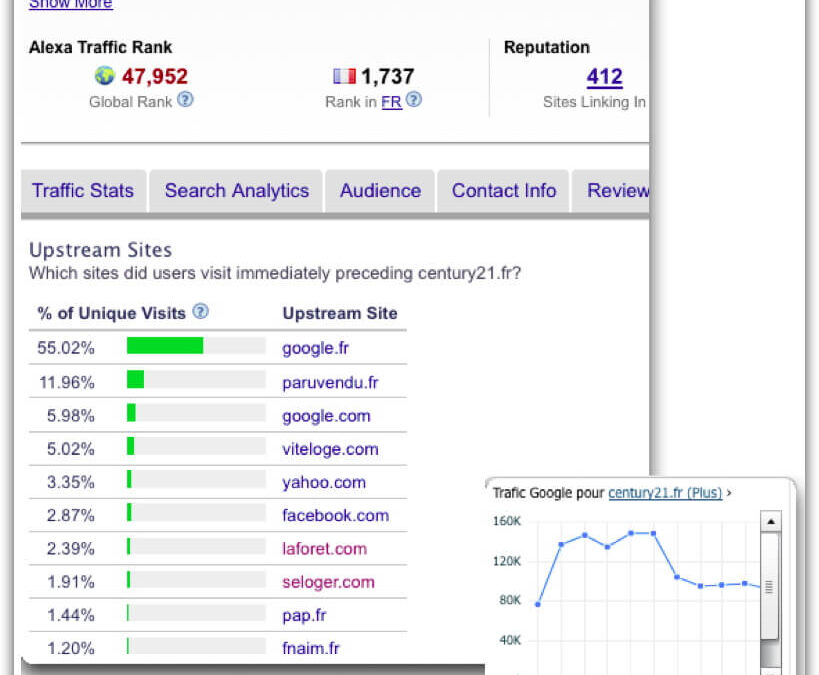
Task: Click first data point on Google traffic chart
Action: [537, 604]
